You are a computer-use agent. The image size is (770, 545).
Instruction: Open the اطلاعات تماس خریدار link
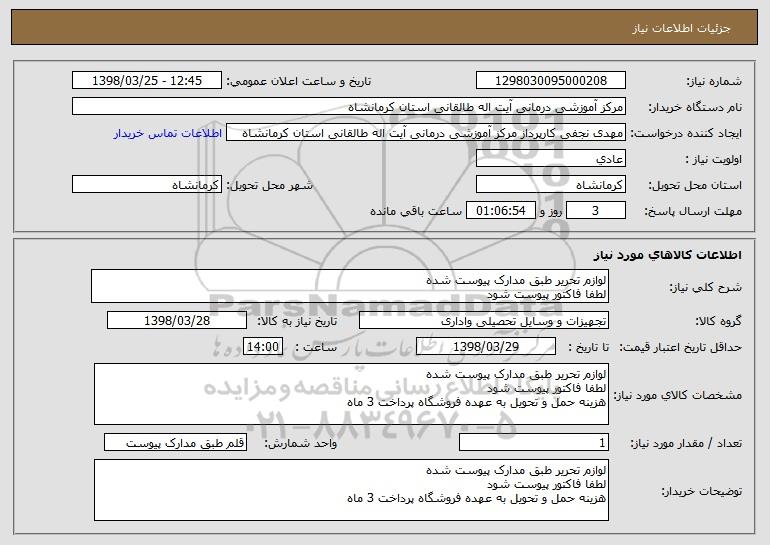tap(168, 134)
